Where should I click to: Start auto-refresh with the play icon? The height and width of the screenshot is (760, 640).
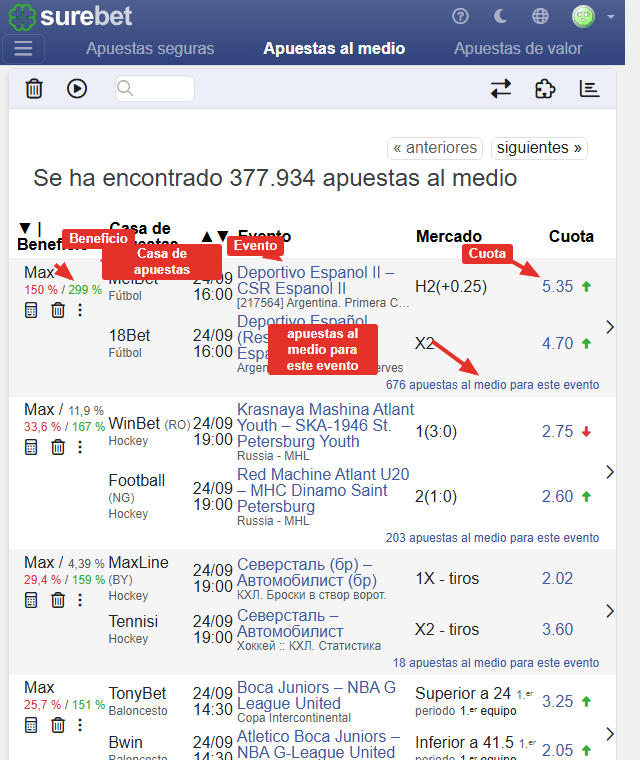point(77,89)
